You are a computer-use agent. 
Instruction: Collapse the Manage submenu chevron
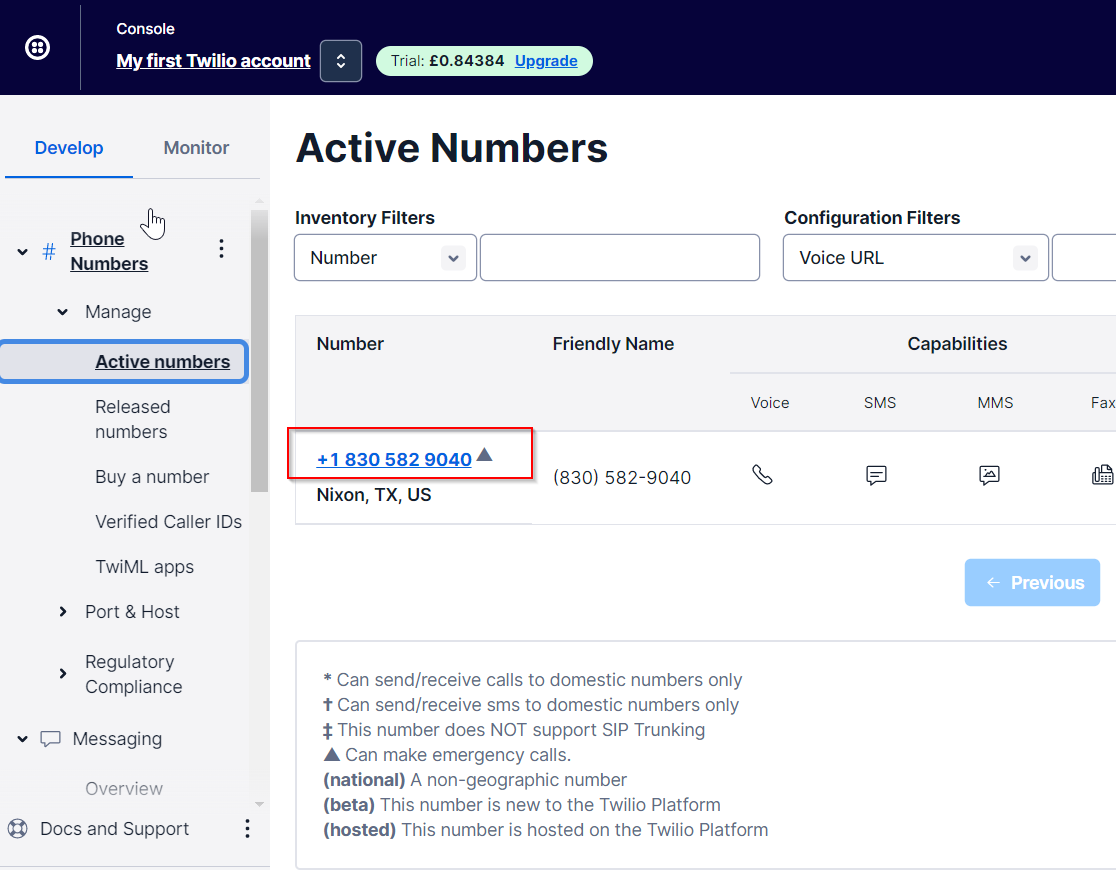(x=63, y=312)
